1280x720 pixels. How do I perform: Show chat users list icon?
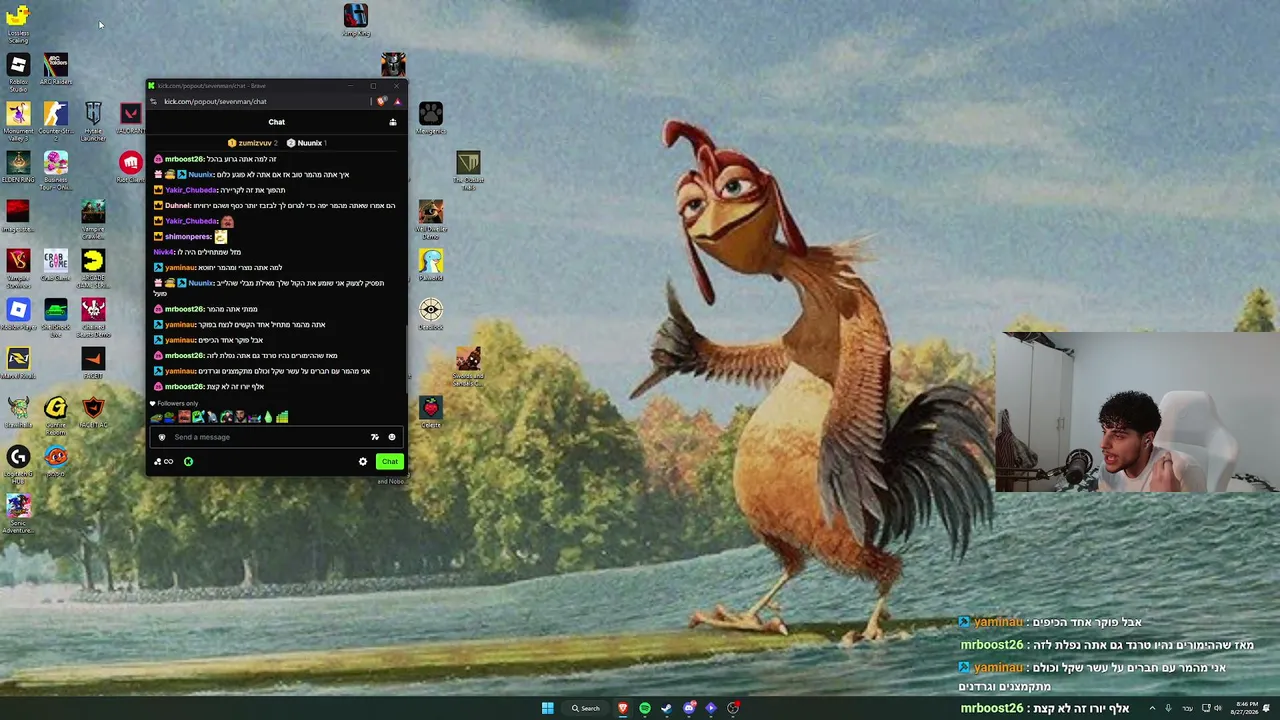coord(393,122)
